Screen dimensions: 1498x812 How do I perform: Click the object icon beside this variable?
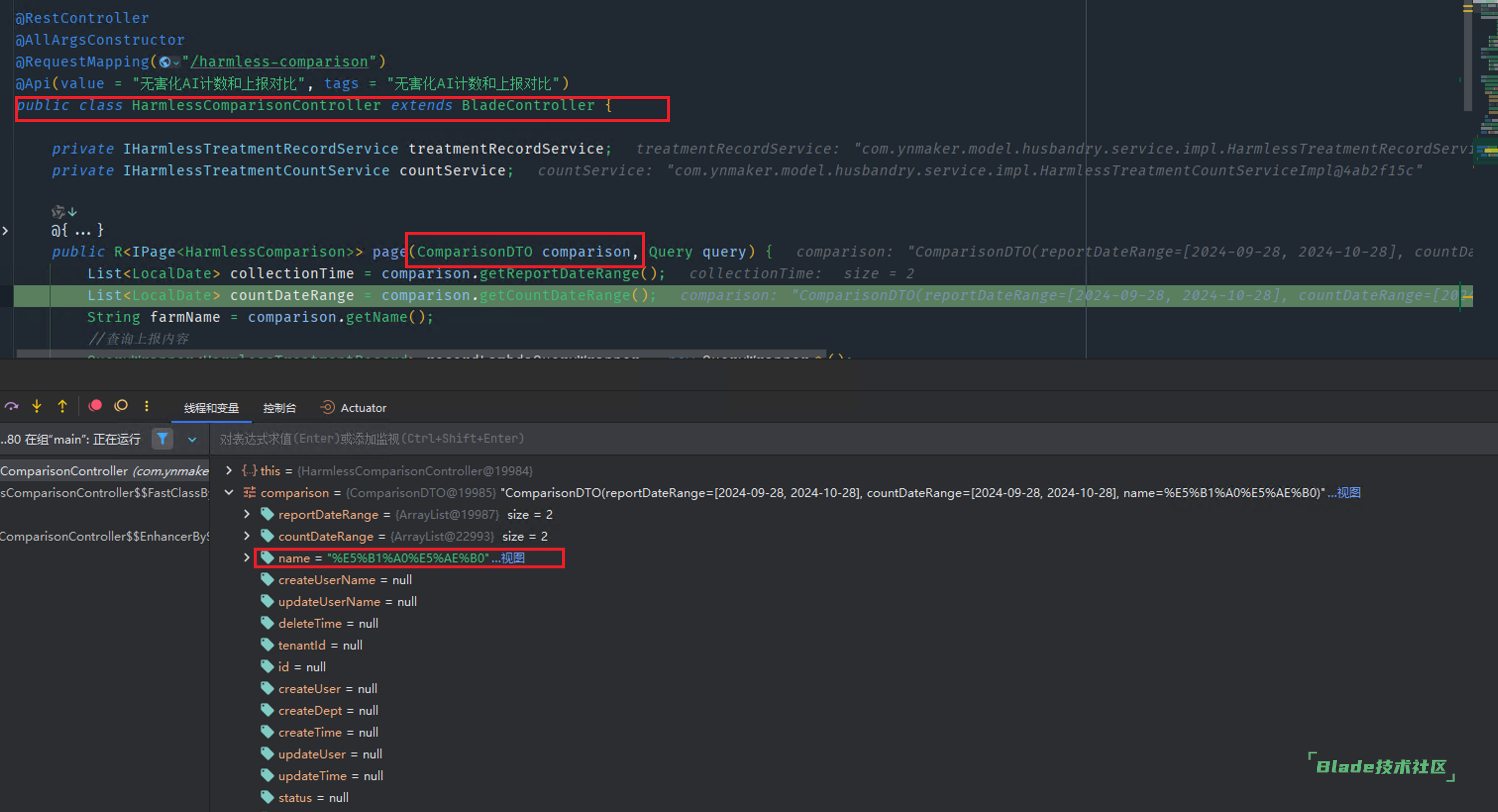[x=249, y=470]
